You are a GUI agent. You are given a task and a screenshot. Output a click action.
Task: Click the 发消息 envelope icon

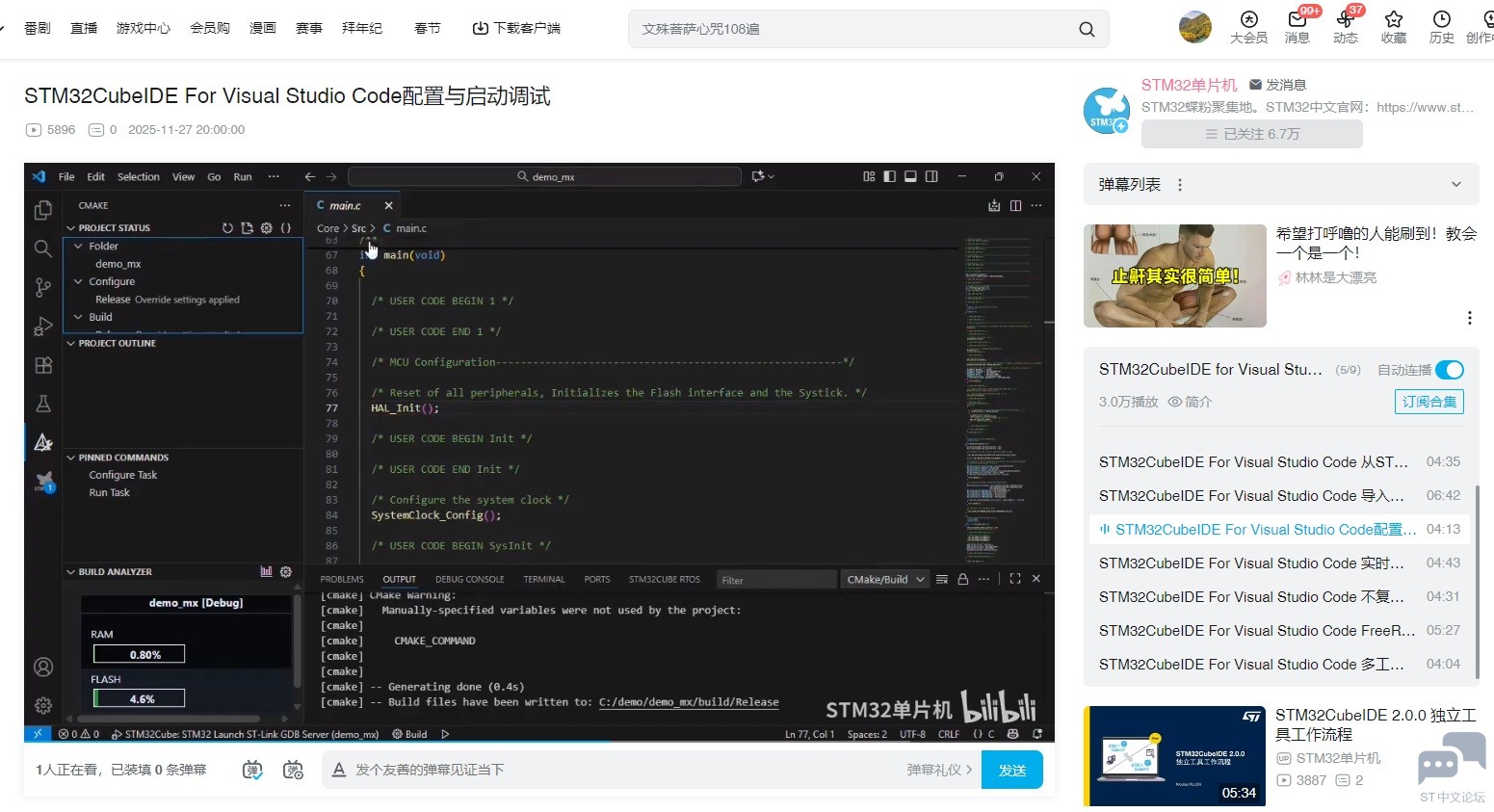[x=1255, y=85]
